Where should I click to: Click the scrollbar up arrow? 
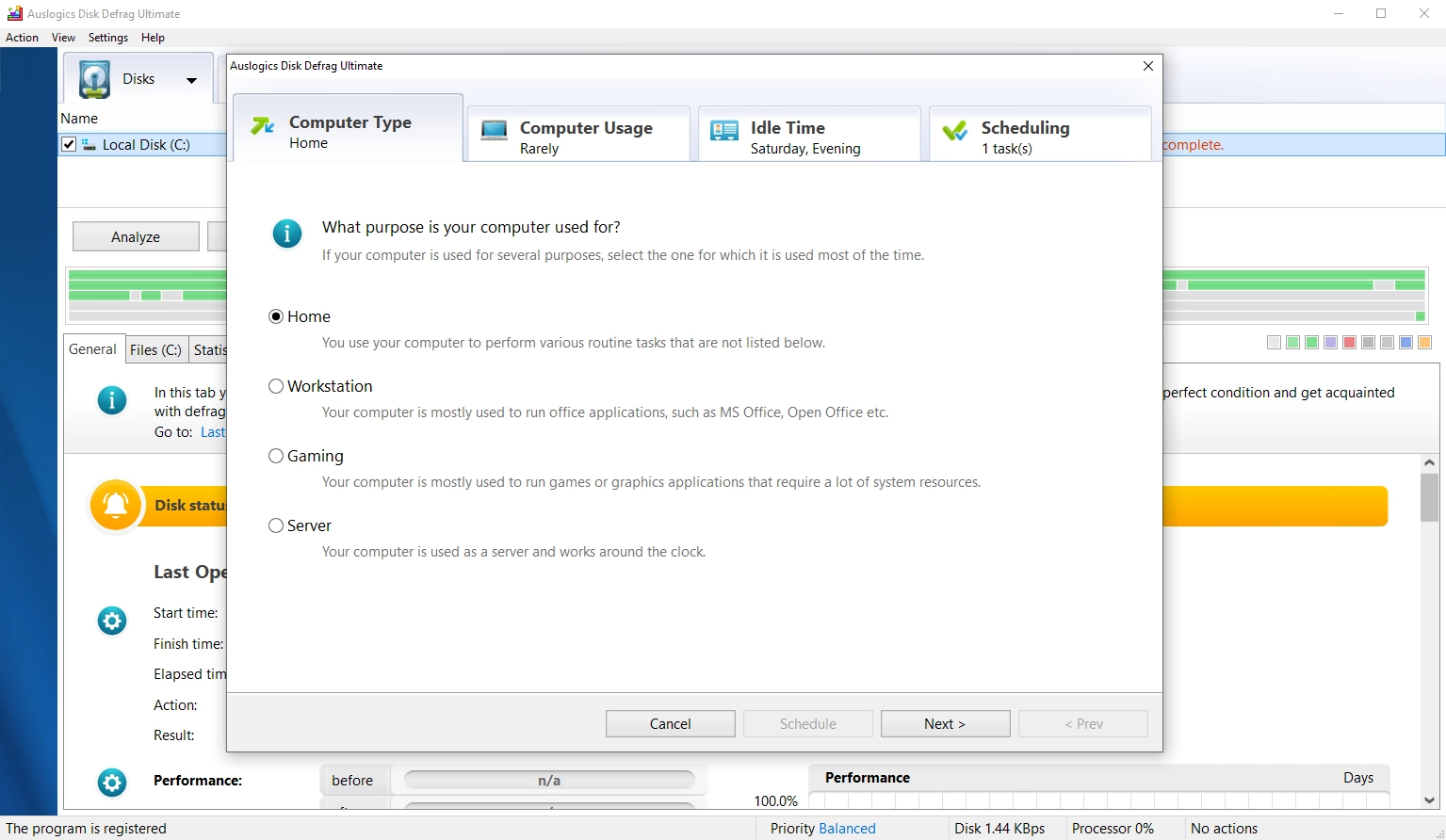1430,462
